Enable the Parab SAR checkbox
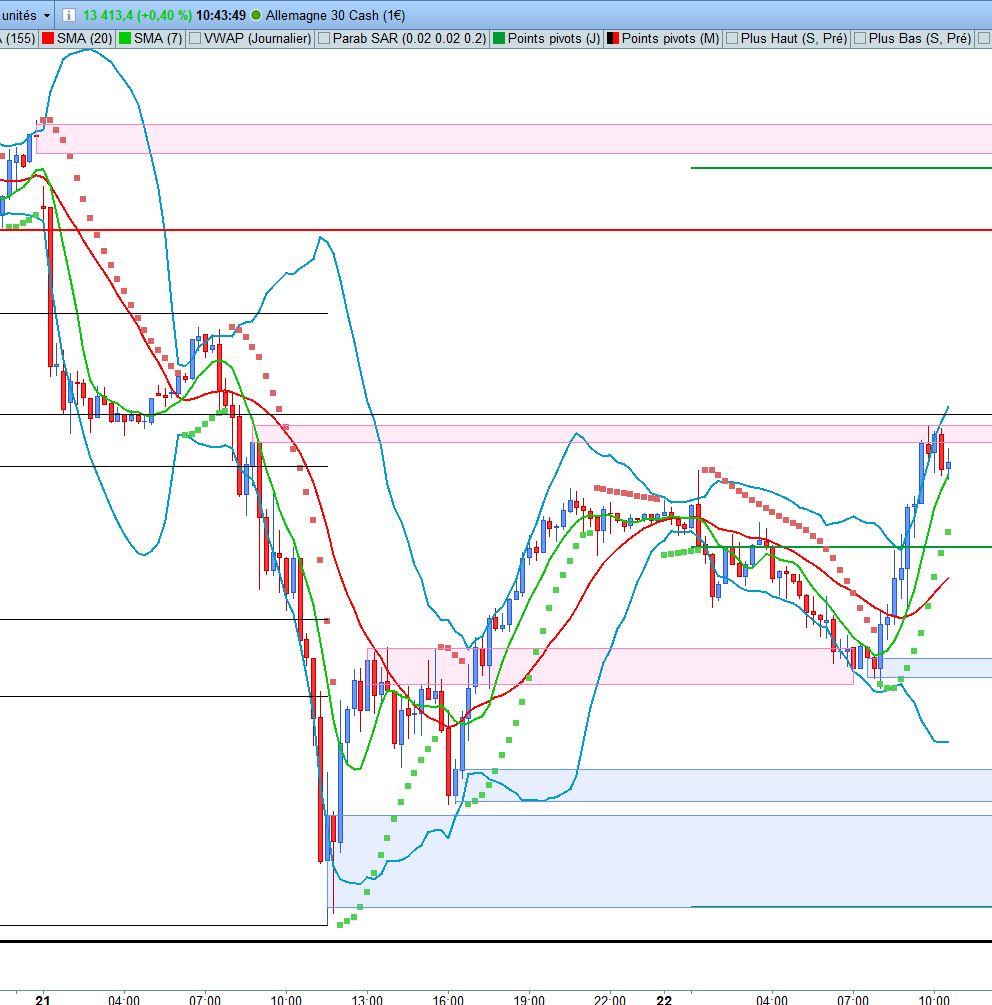The image size is (992, 1005). coord(324,38)
